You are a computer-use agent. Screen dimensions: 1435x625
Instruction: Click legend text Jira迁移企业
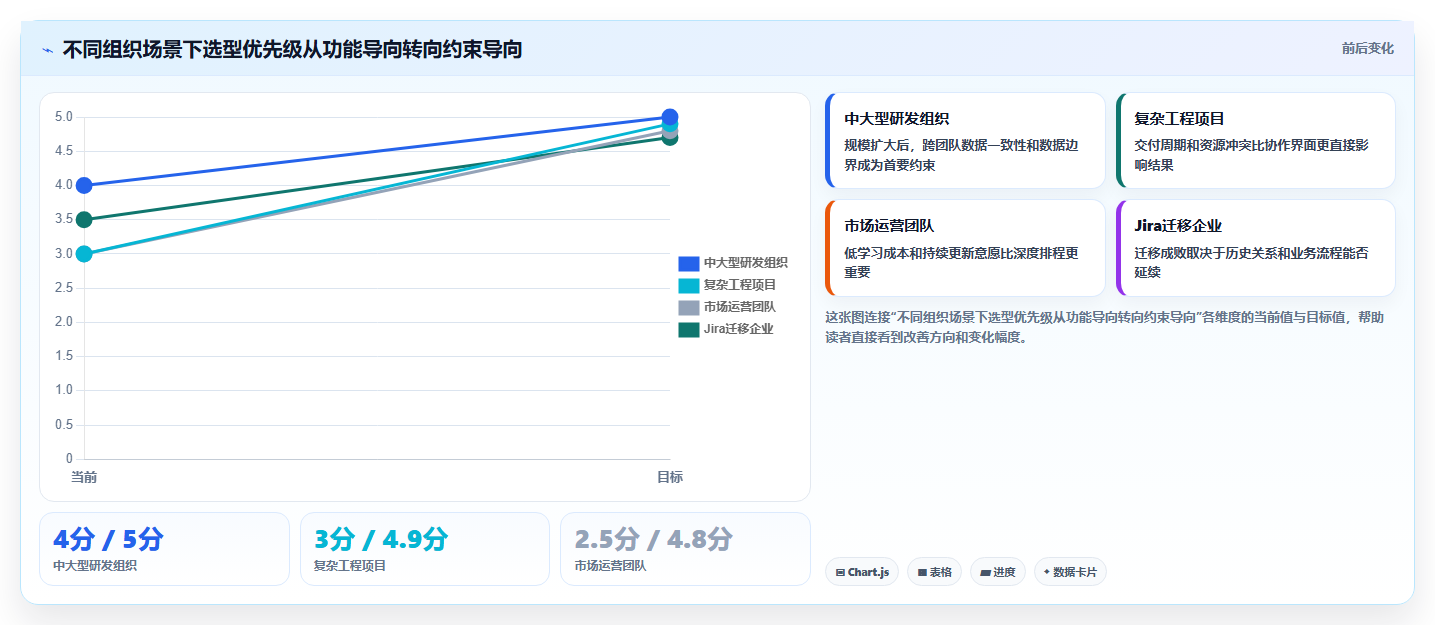739,329
